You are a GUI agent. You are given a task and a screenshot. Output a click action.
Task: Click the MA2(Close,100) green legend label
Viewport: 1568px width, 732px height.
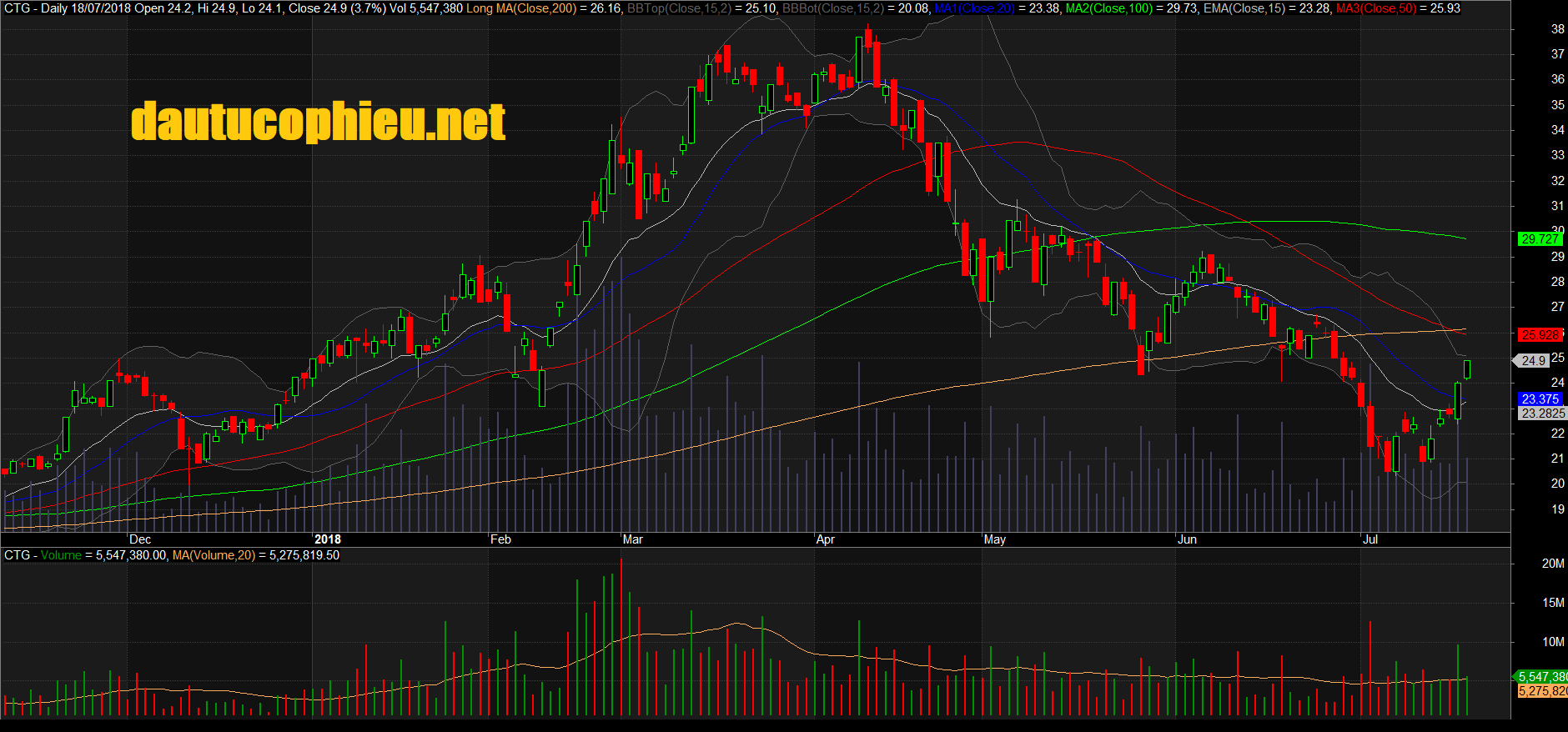pos(1108,8)
